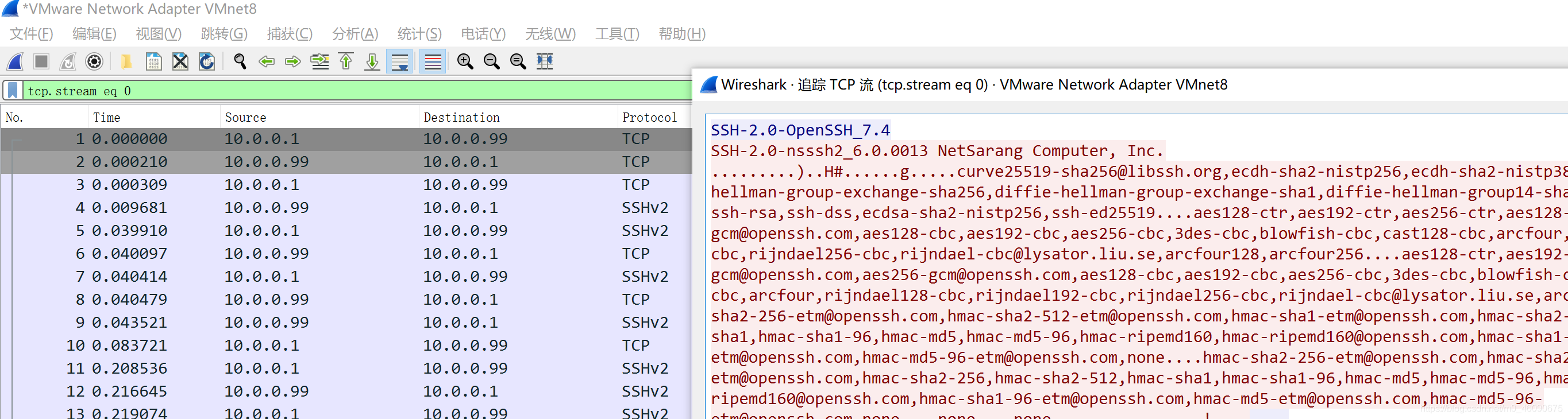This screenshot has width=1568, height=419.
Task: Open the 无线(W) menu
Action: coord(550,34)
